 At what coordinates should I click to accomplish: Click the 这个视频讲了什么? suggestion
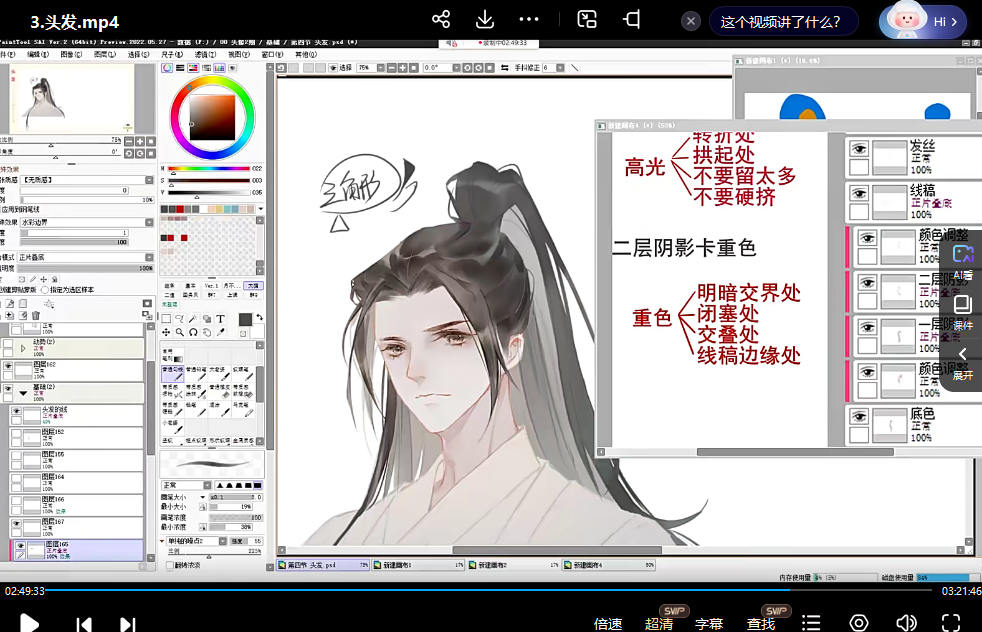[780, 21]
